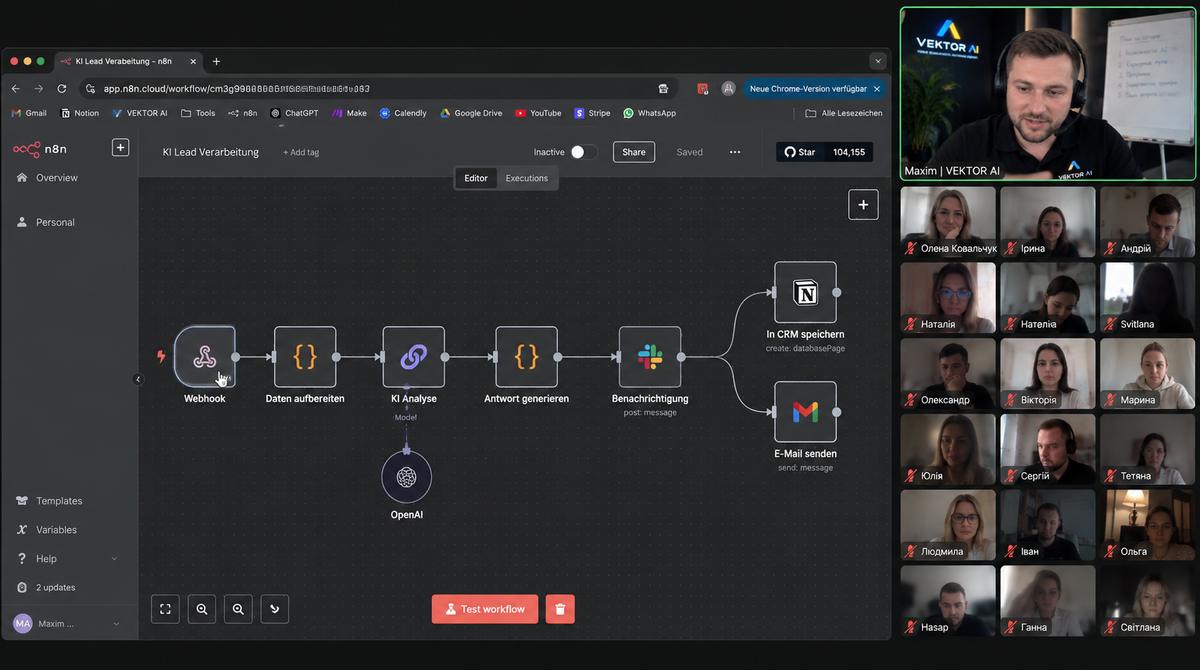Select the E-Mail senden Gmail node
The height and width of the screenshot is (670, 1200).
805,411
